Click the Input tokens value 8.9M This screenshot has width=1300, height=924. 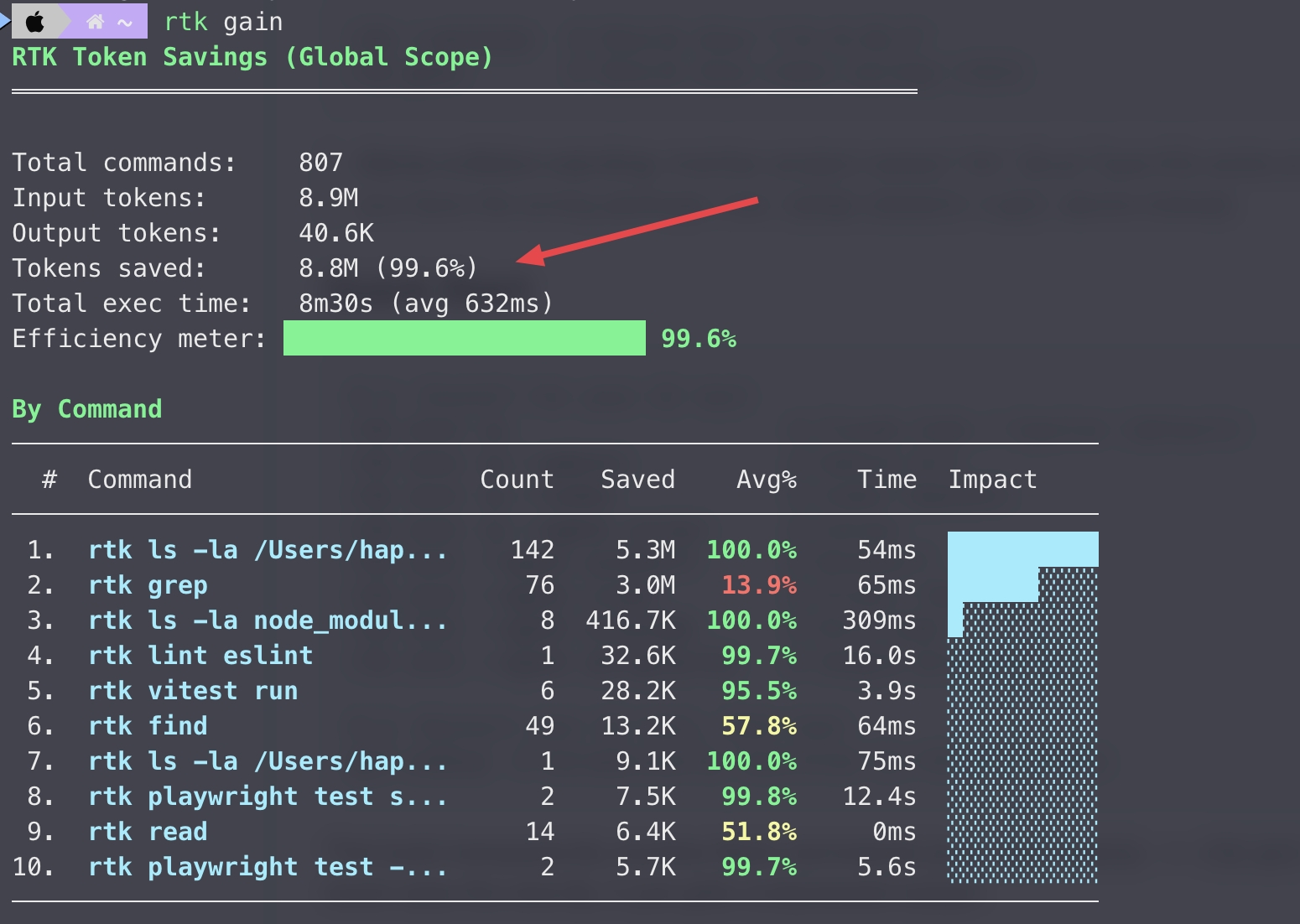(329, 197)
